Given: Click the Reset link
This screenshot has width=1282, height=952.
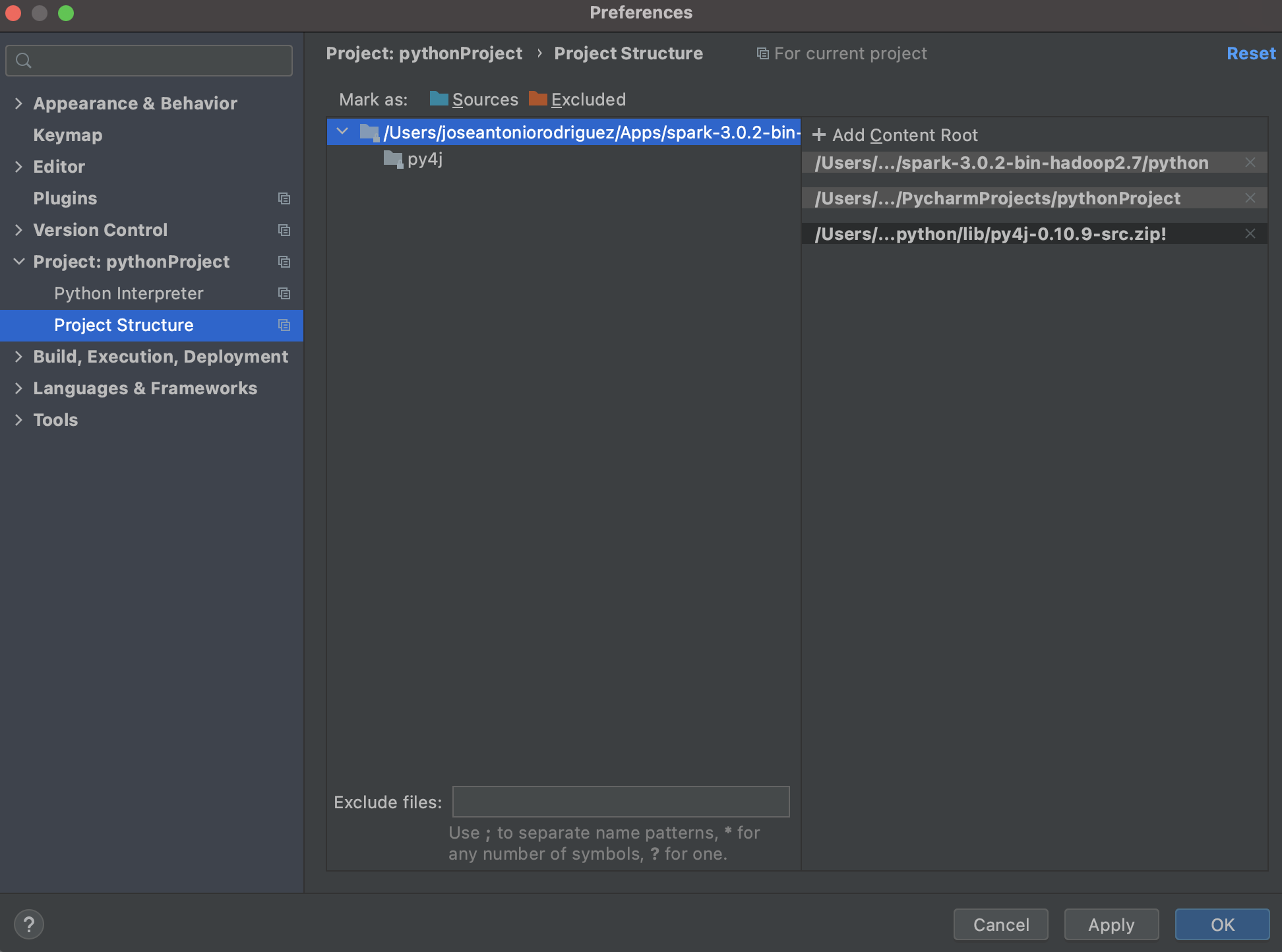Looking at the screenshot, I should (x=1251, y=53).
